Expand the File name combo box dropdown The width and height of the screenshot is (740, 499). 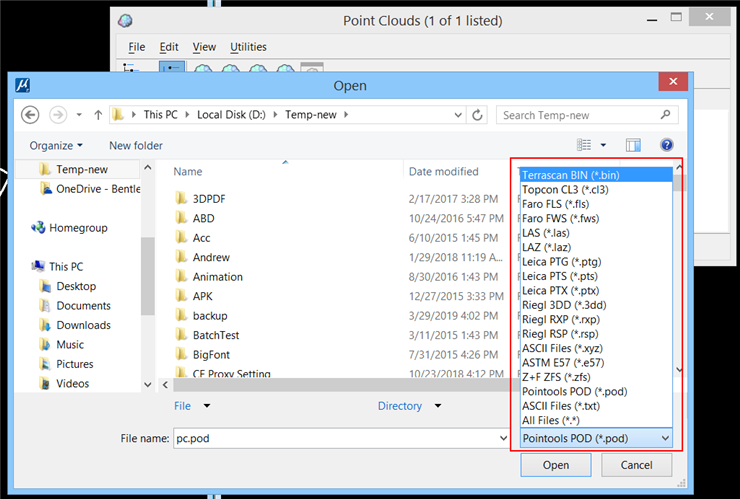click(503, 438)
